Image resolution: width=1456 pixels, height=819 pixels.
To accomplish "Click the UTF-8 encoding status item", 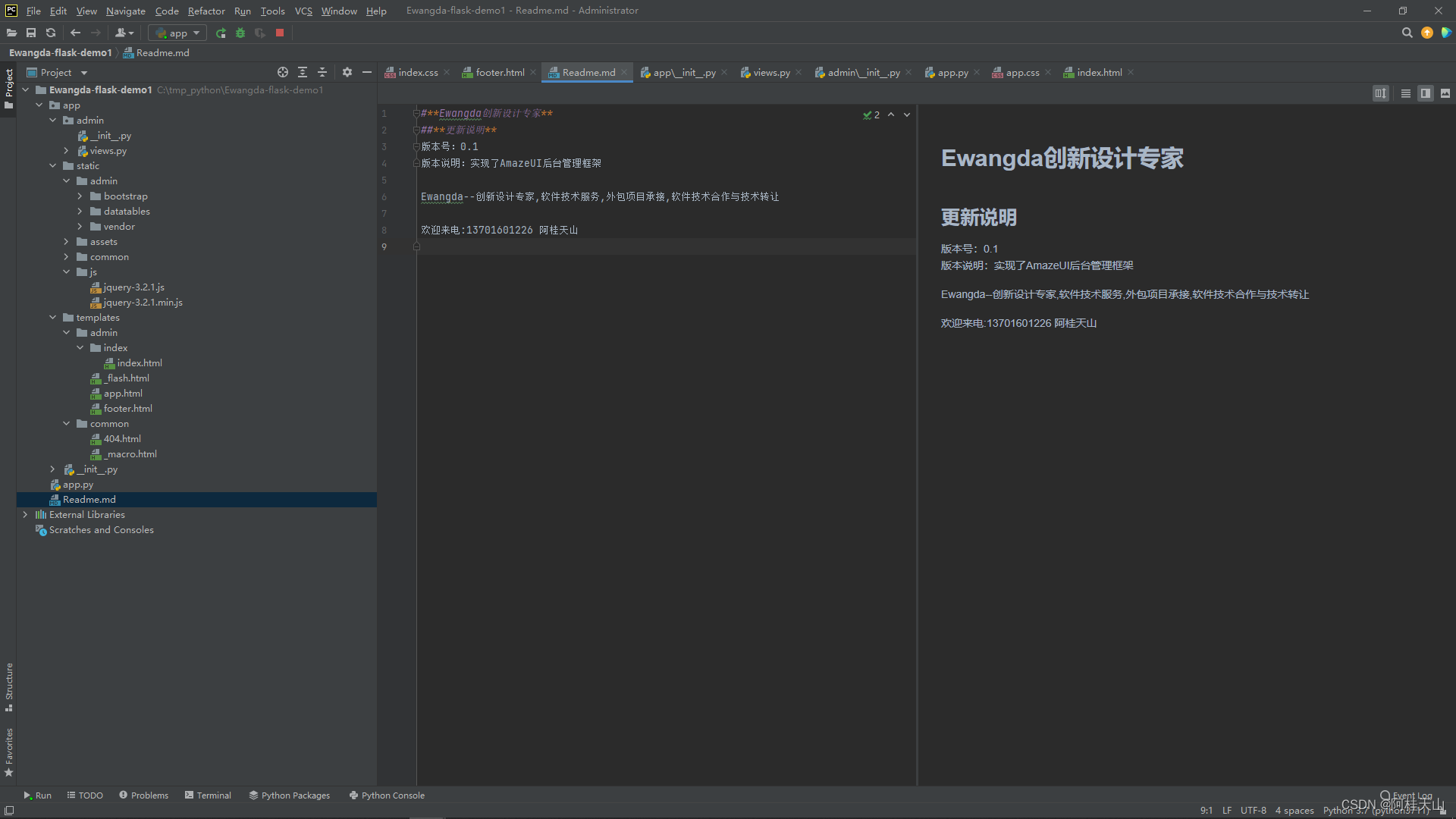I will coord(1253,811).
